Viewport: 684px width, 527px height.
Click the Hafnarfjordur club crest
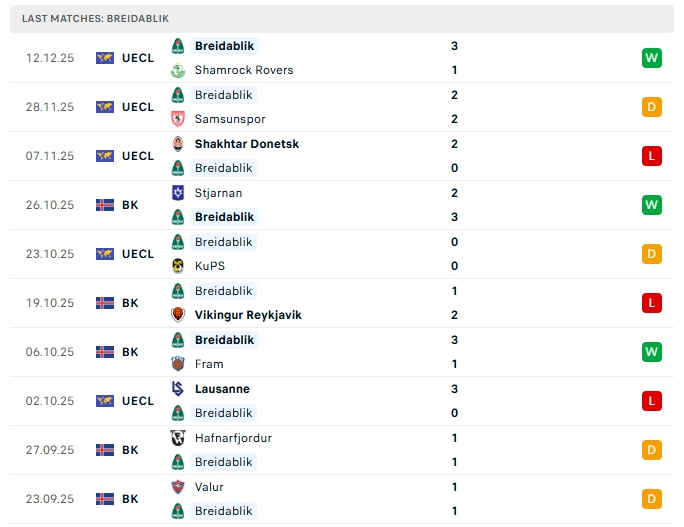[178, 438]
